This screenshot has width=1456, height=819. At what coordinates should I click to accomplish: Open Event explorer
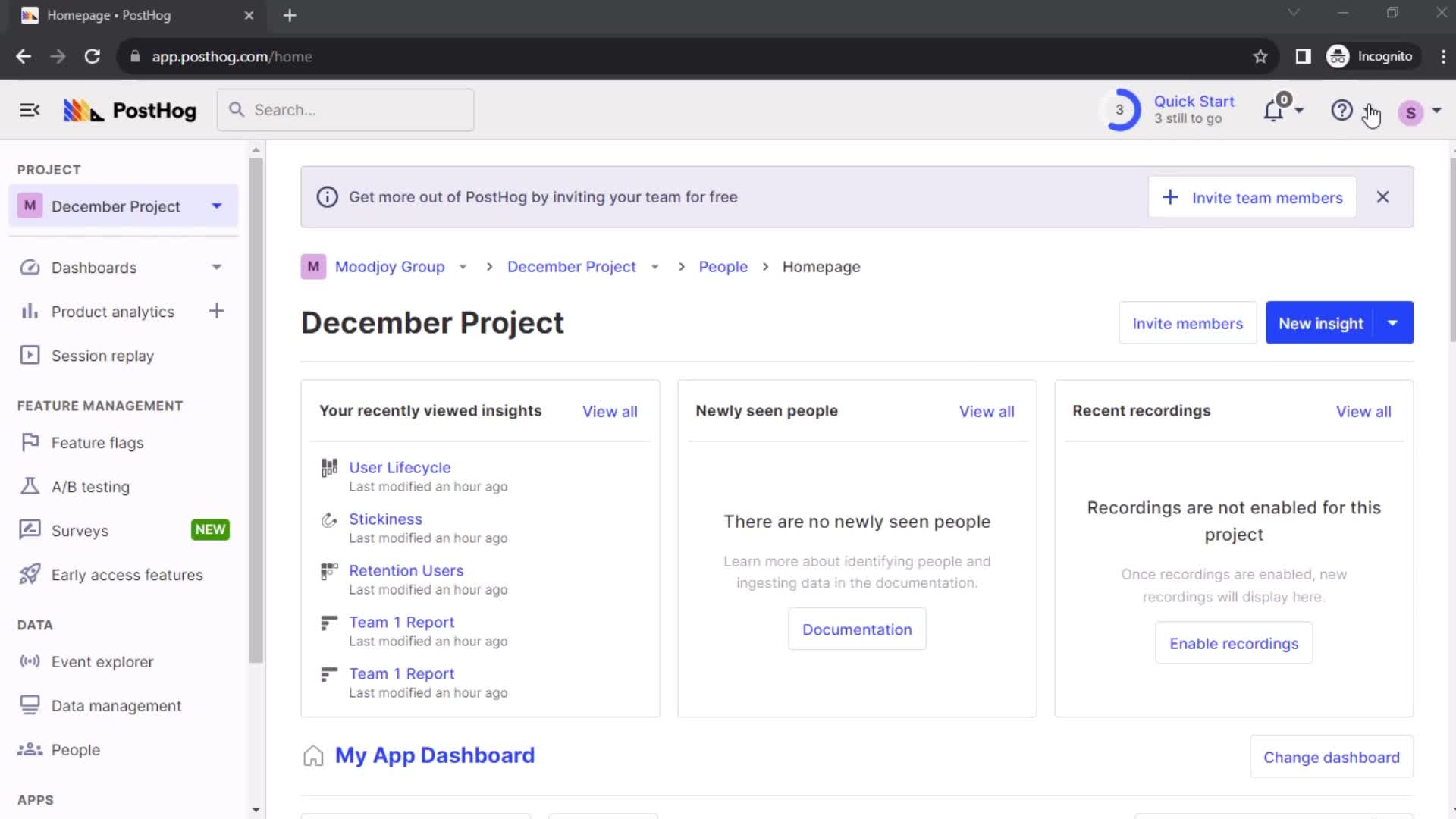tap(102, 662)
